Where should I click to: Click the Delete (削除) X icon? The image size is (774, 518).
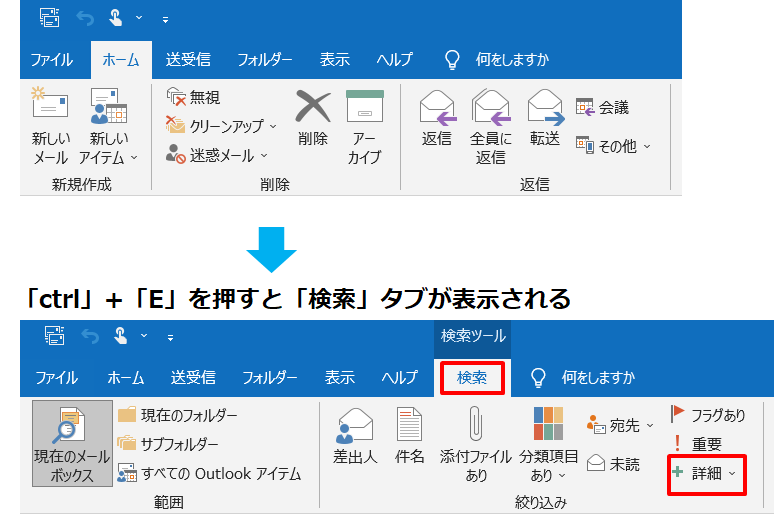(313, 106)
